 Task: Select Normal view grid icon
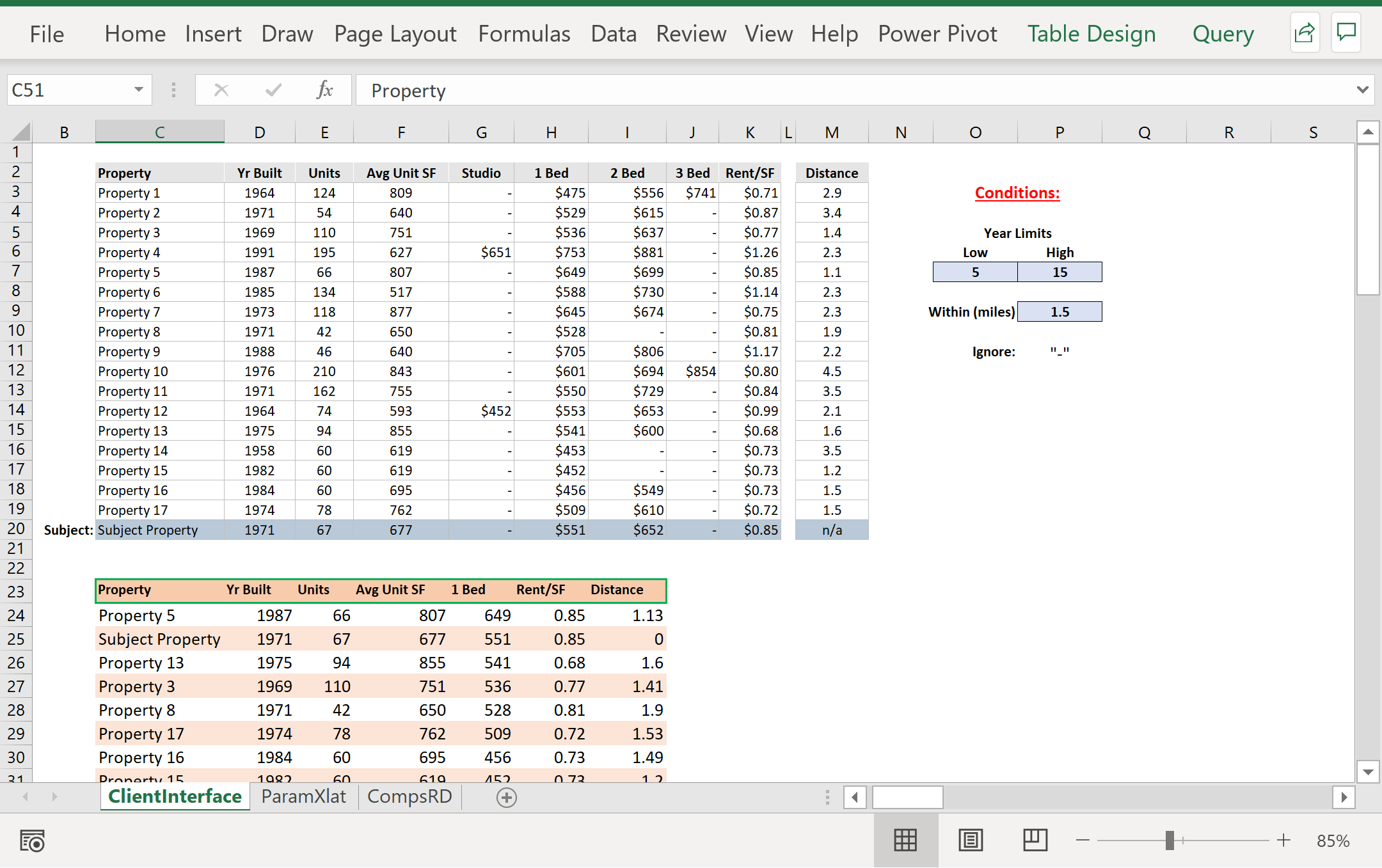point(905,840)
